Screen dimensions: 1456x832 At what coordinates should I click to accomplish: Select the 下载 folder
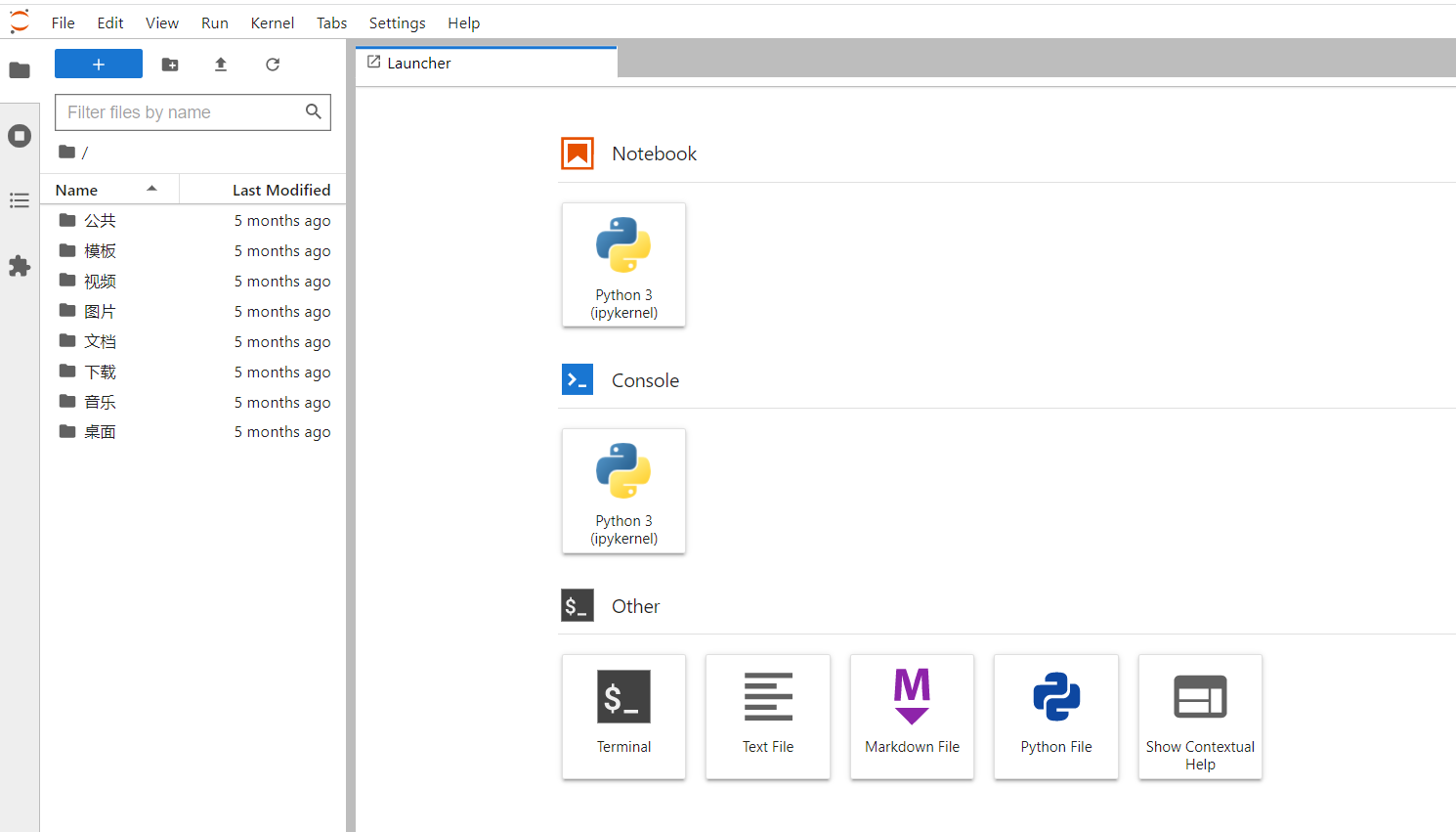pos(193,372)
